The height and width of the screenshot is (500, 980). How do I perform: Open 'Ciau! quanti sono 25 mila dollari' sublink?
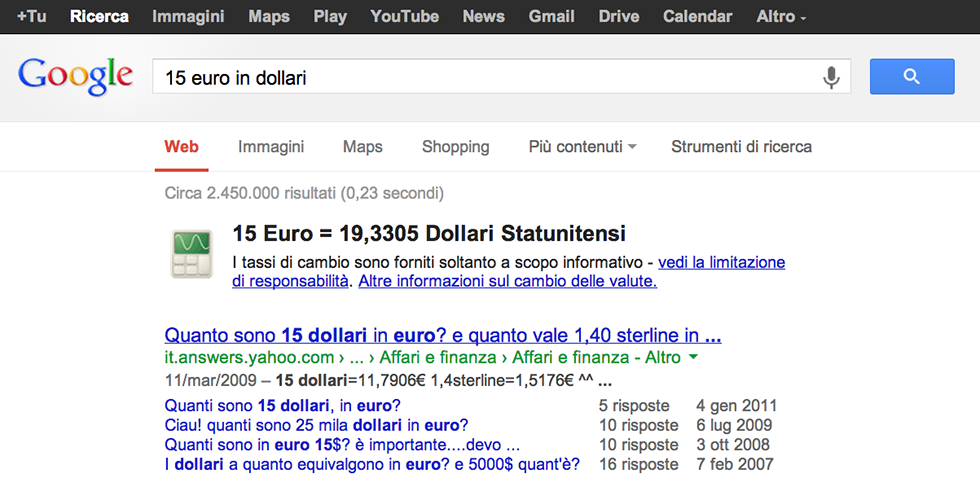(316, 425)
